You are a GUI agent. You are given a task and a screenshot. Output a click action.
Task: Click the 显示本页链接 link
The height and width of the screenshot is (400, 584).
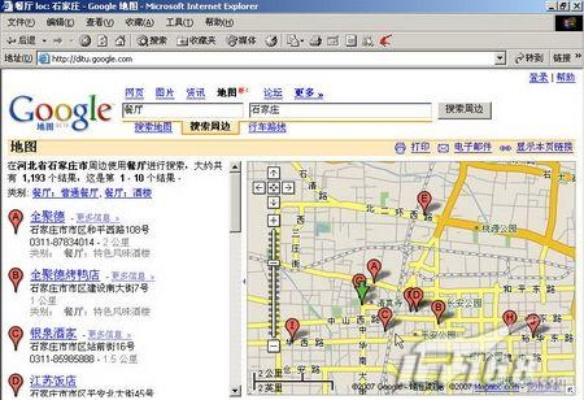544,147
